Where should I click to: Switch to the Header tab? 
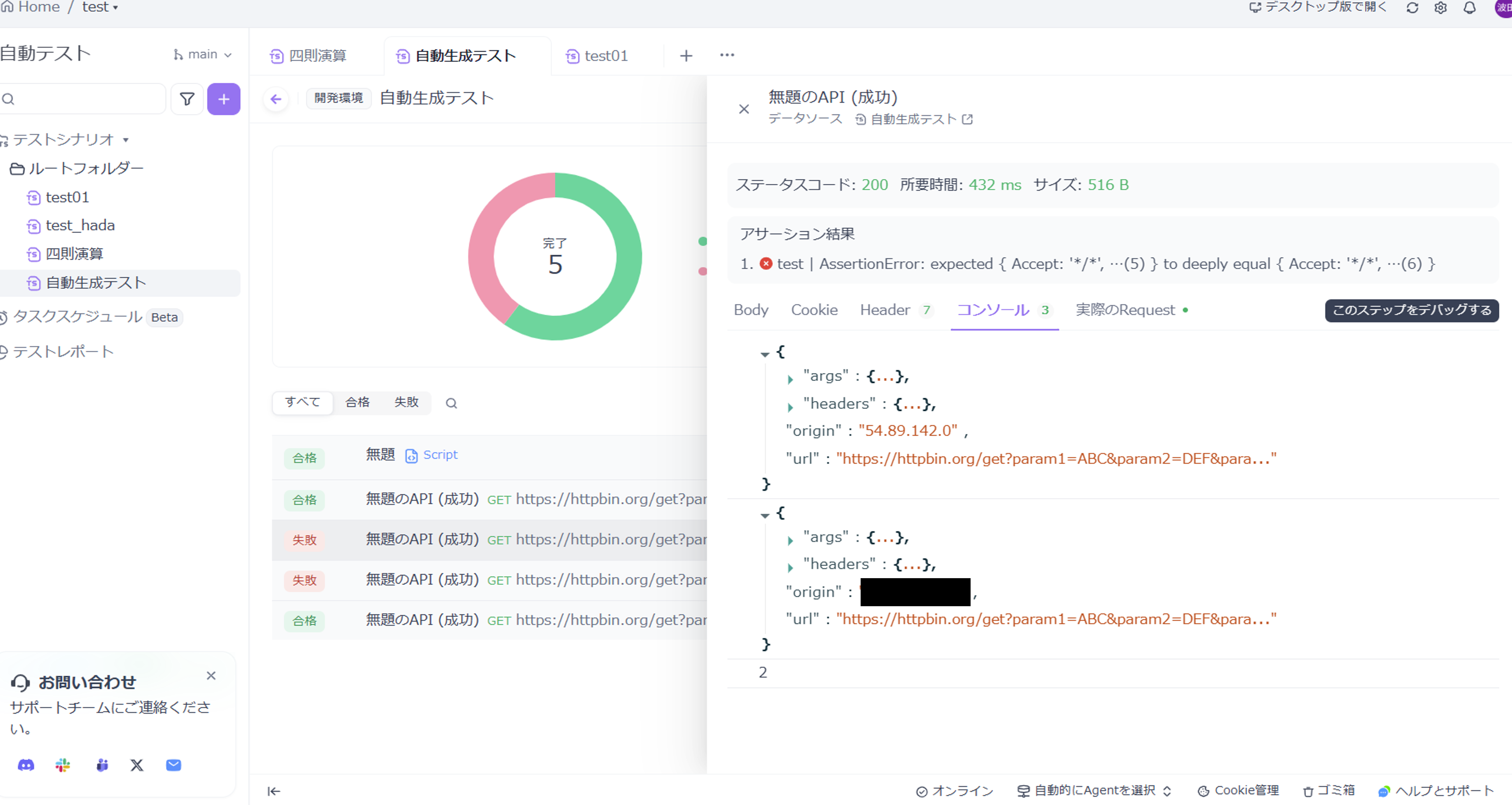pos(884,310)
